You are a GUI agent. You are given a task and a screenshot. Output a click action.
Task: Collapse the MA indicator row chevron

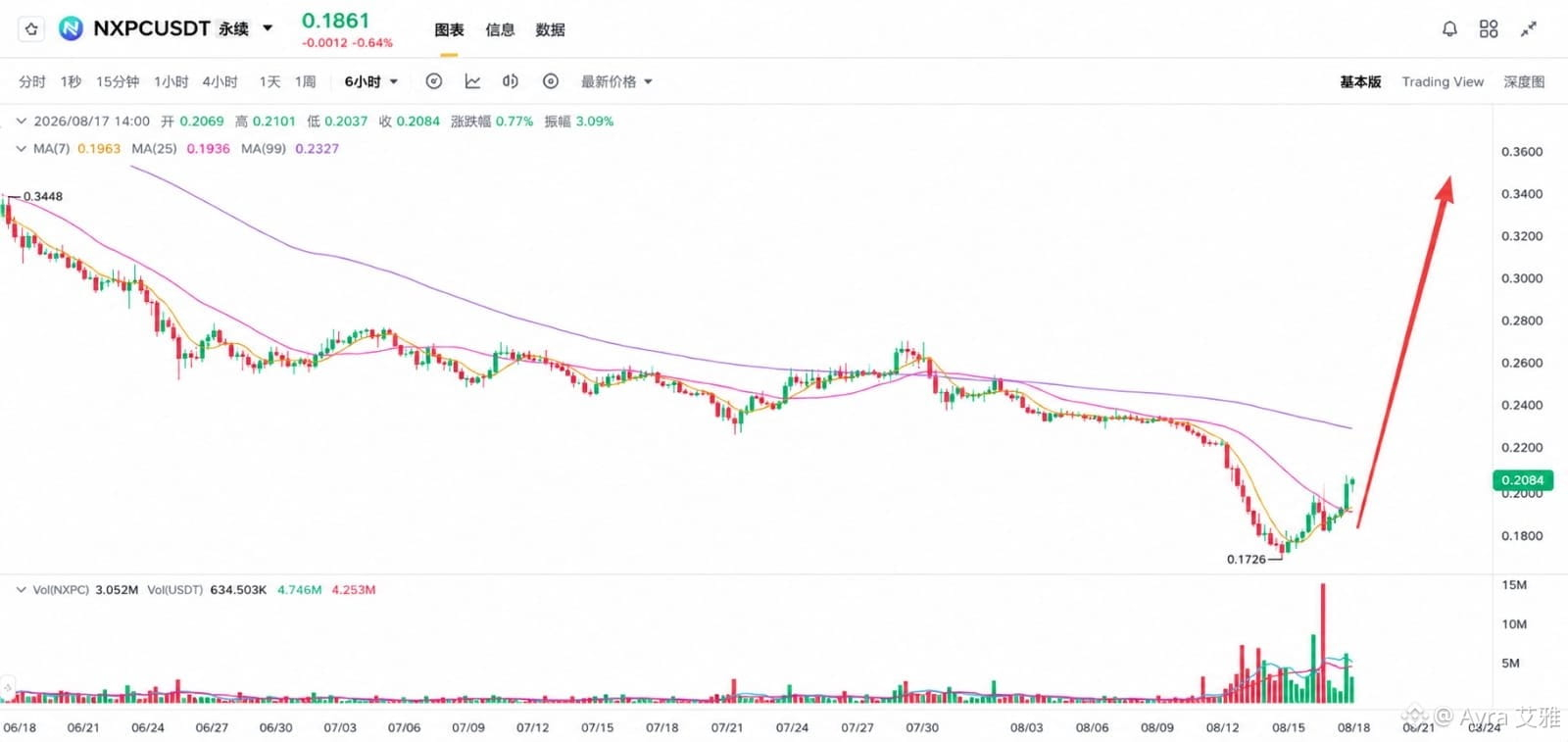(21, 149)
